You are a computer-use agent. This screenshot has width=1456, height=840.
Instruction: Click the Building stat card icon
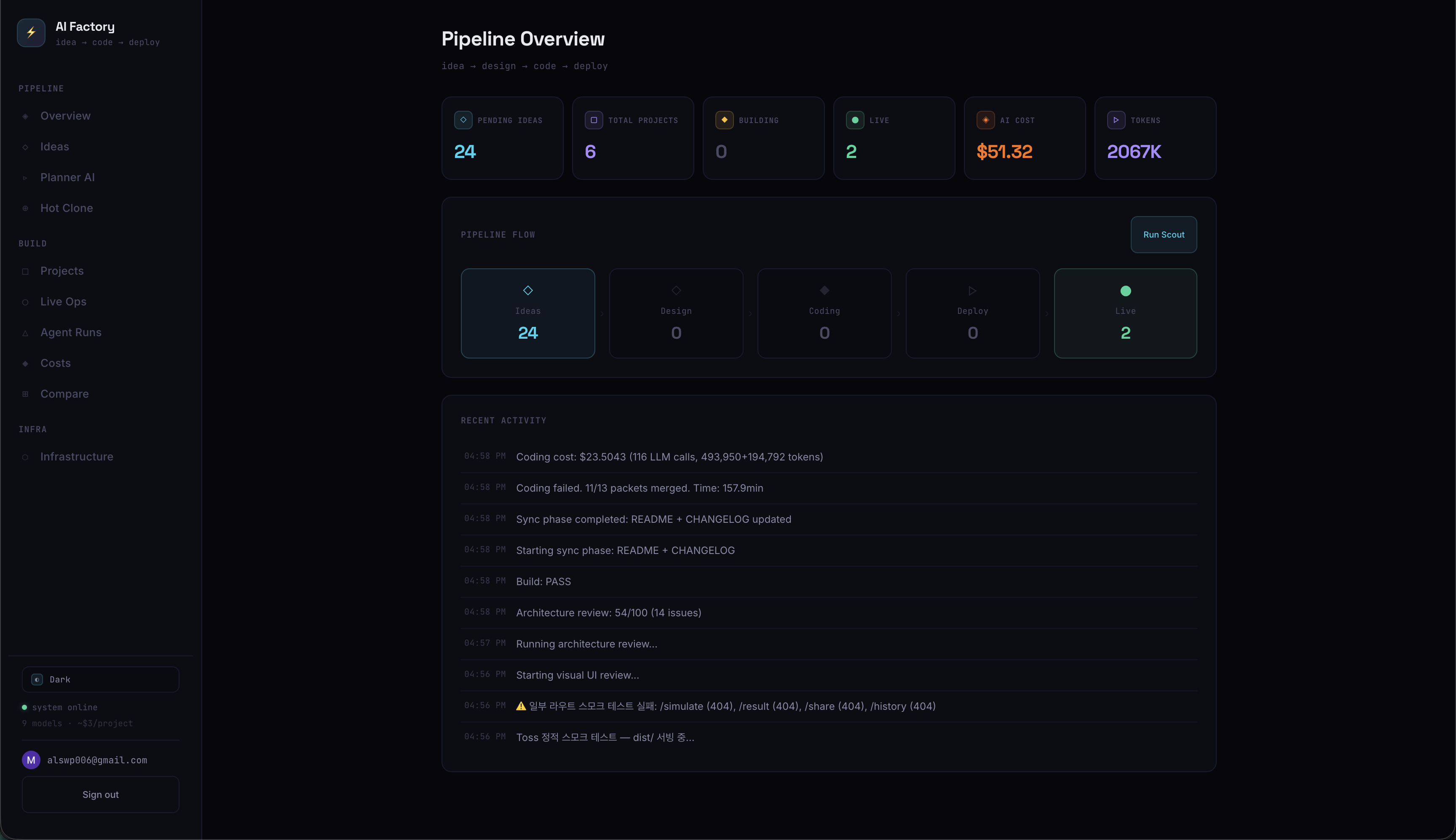coord(724,120)
